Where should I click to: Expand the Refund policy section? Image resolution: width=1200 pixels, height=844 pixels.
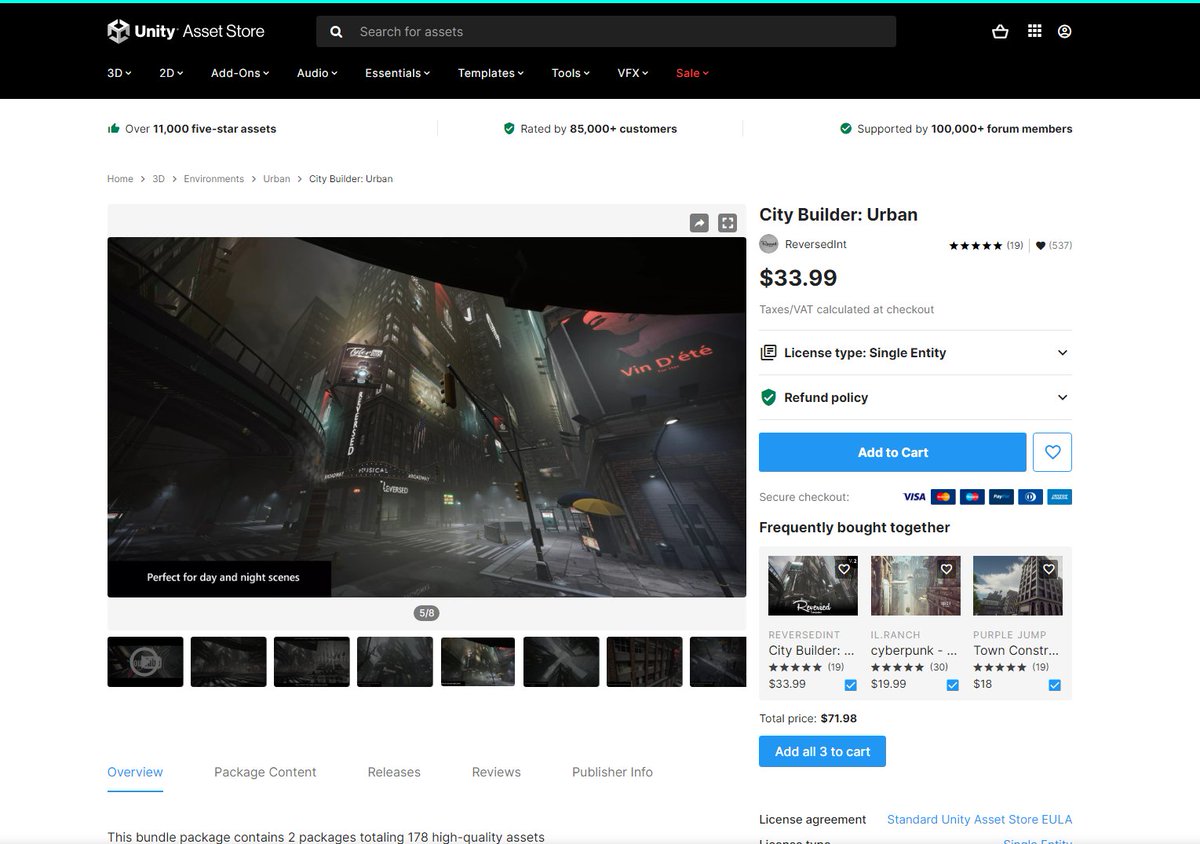click(915, 397)
